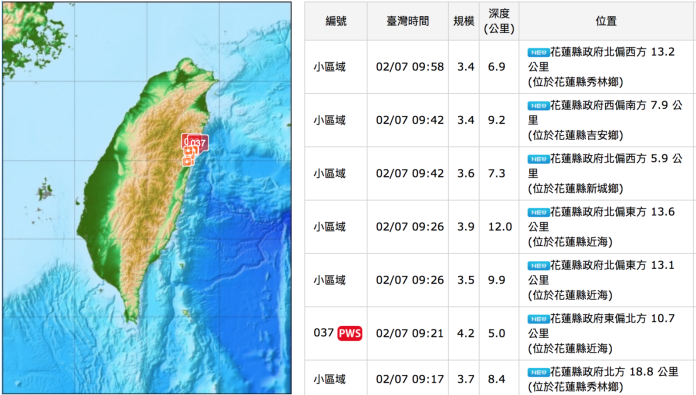Select the 臺灣時間 column header
696x395 pixels.
408,21
